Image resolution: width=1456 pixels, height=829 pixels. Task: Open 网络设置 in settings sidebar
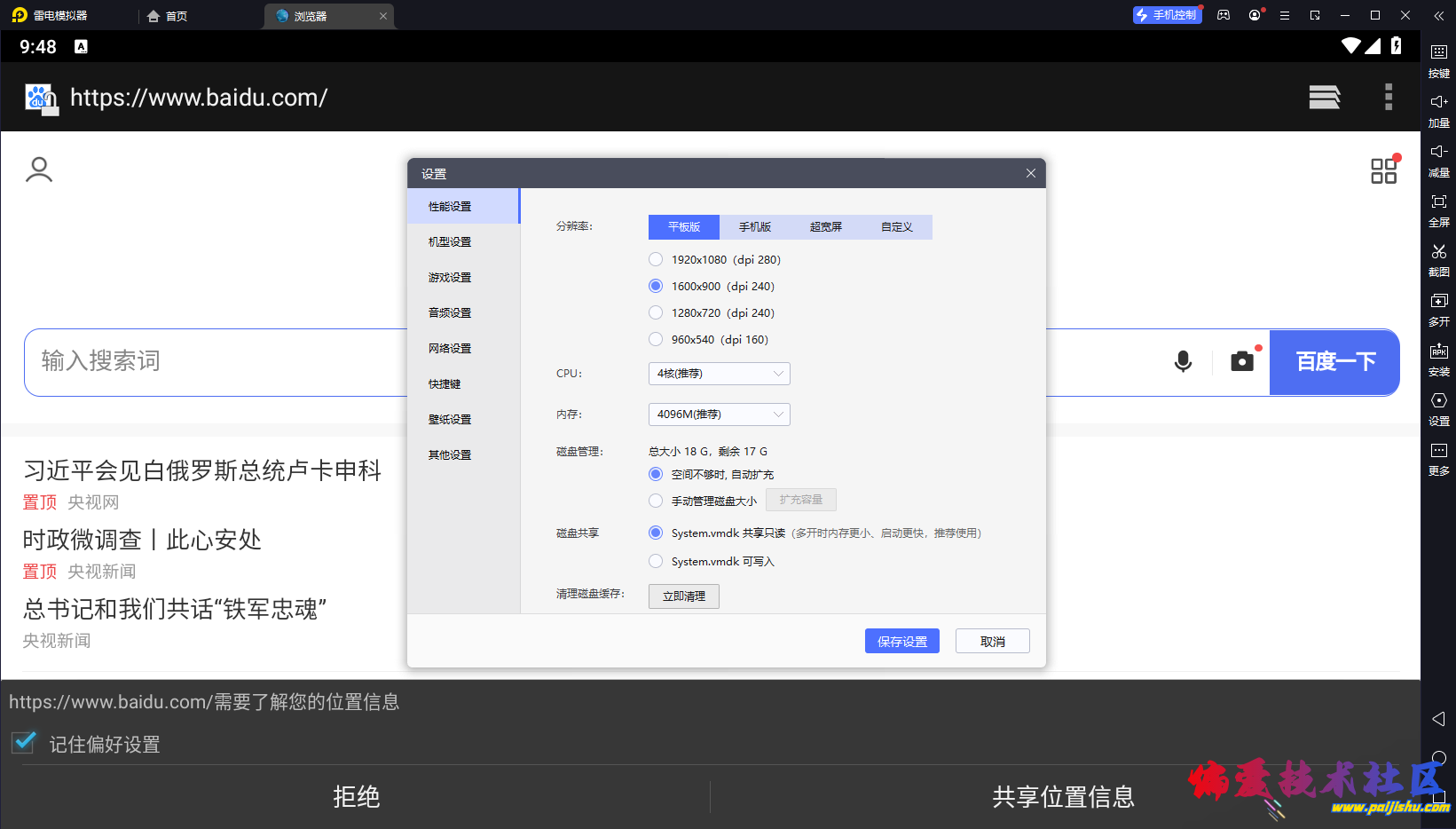coord(450,349)
